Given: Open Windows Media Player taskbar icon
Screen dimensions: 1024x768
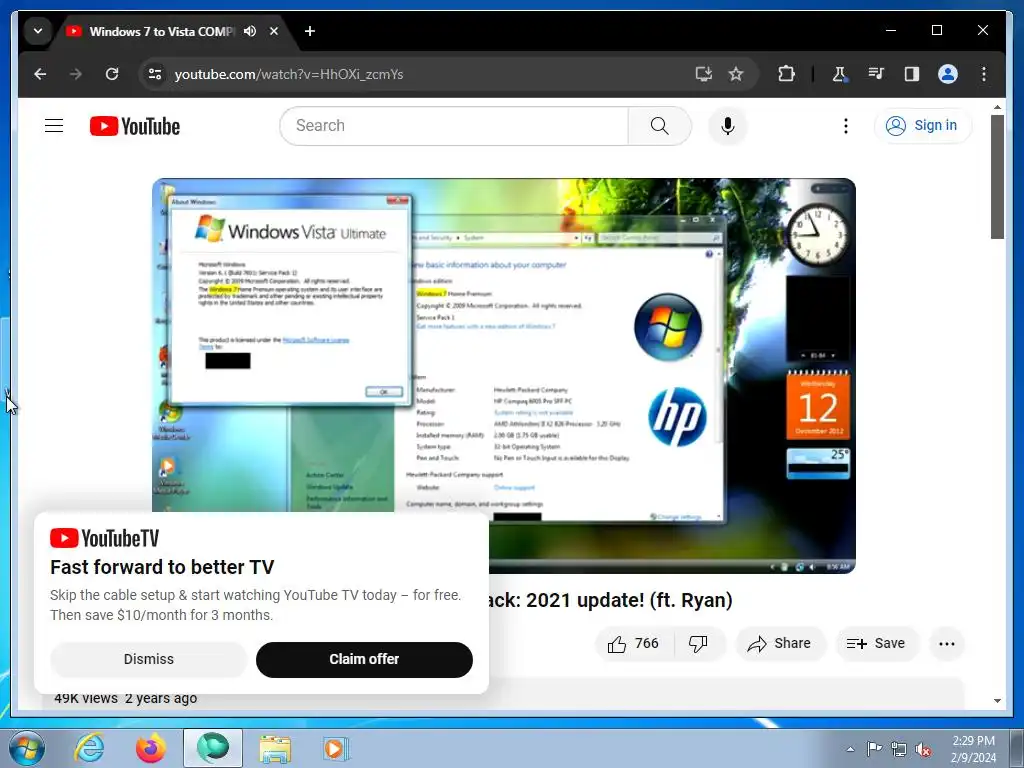Looking at the screenshot, I should click(x=337, y=748).
